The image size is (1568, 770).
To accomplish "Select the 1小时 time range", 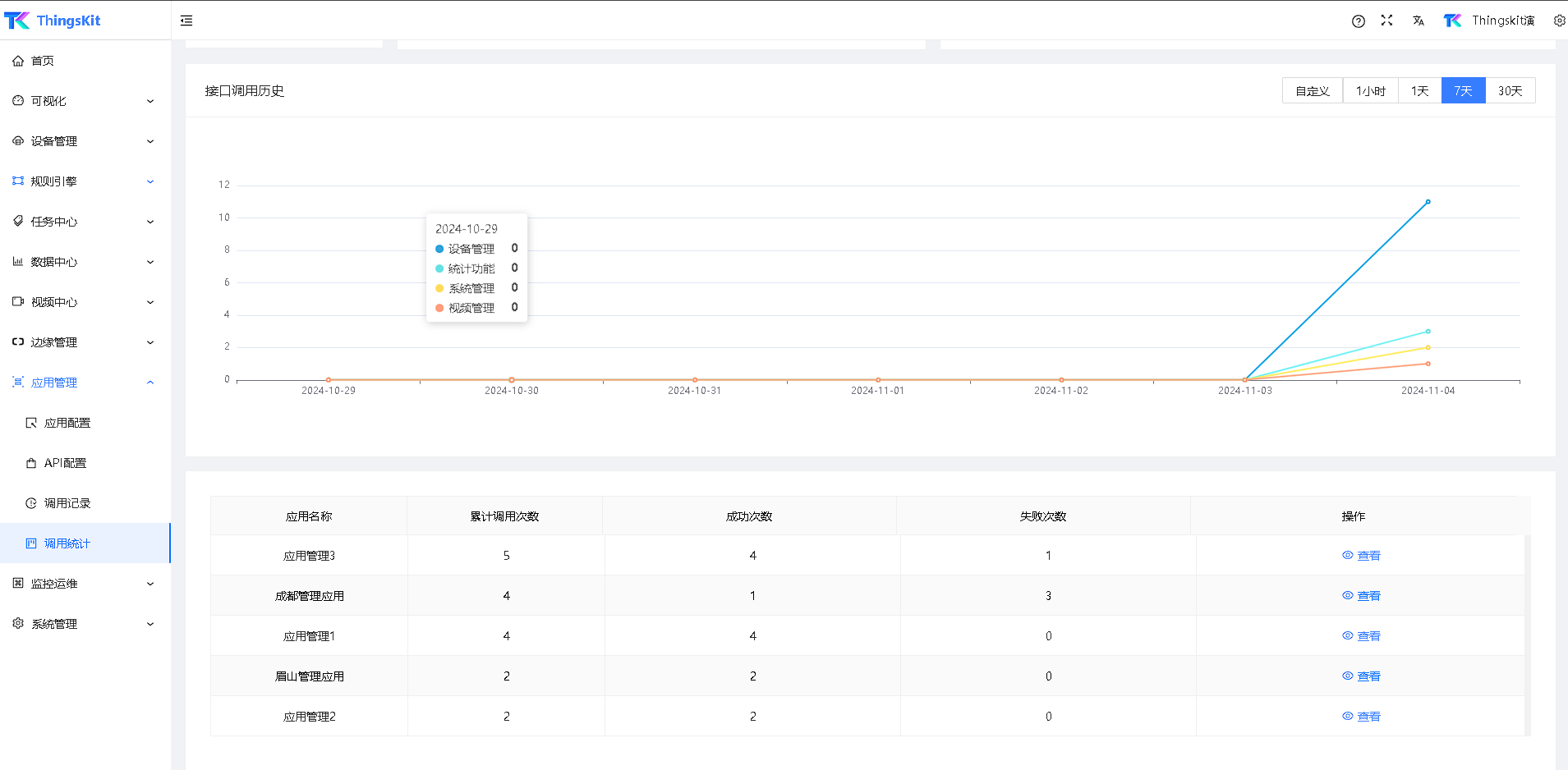I will 1370,91.
